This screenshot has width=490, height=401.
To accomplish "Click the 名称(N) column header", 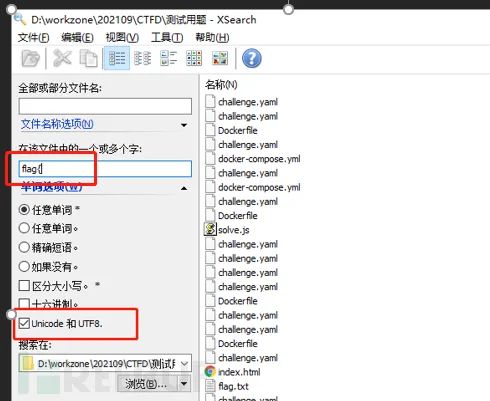I will click(x=221, y=85).
